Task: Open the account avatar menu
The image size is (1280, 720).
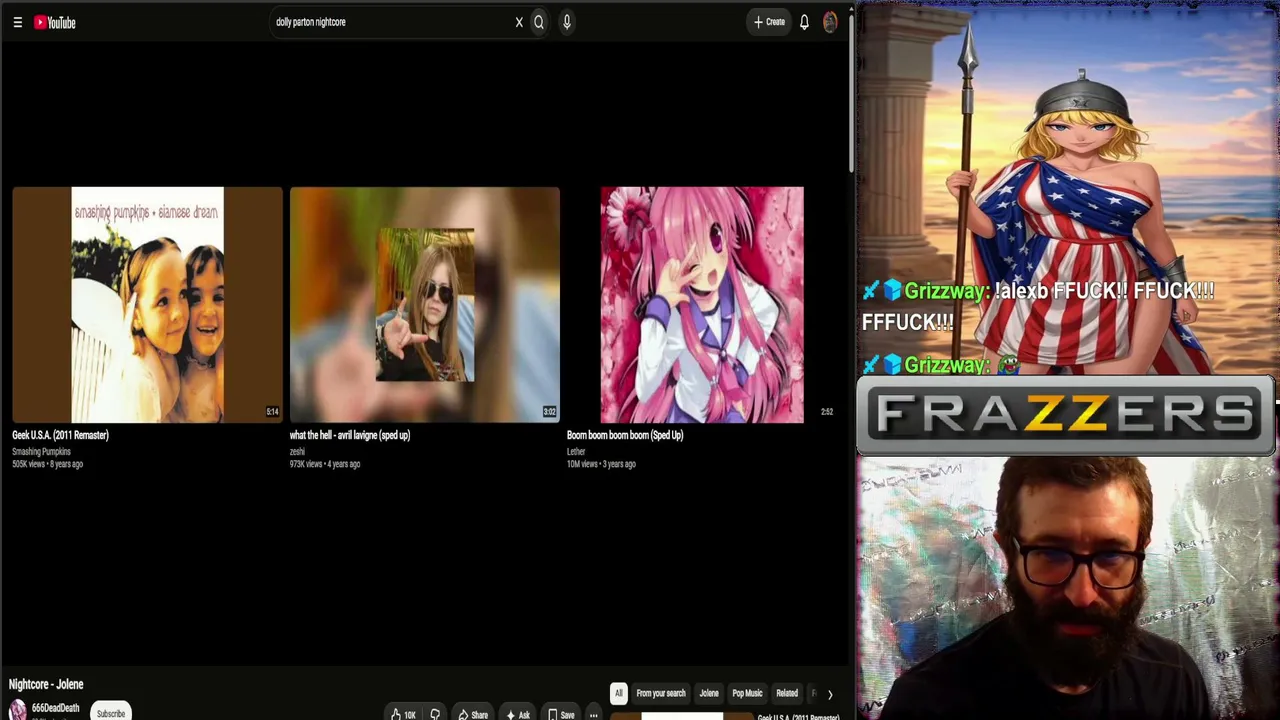Action: 830,22
